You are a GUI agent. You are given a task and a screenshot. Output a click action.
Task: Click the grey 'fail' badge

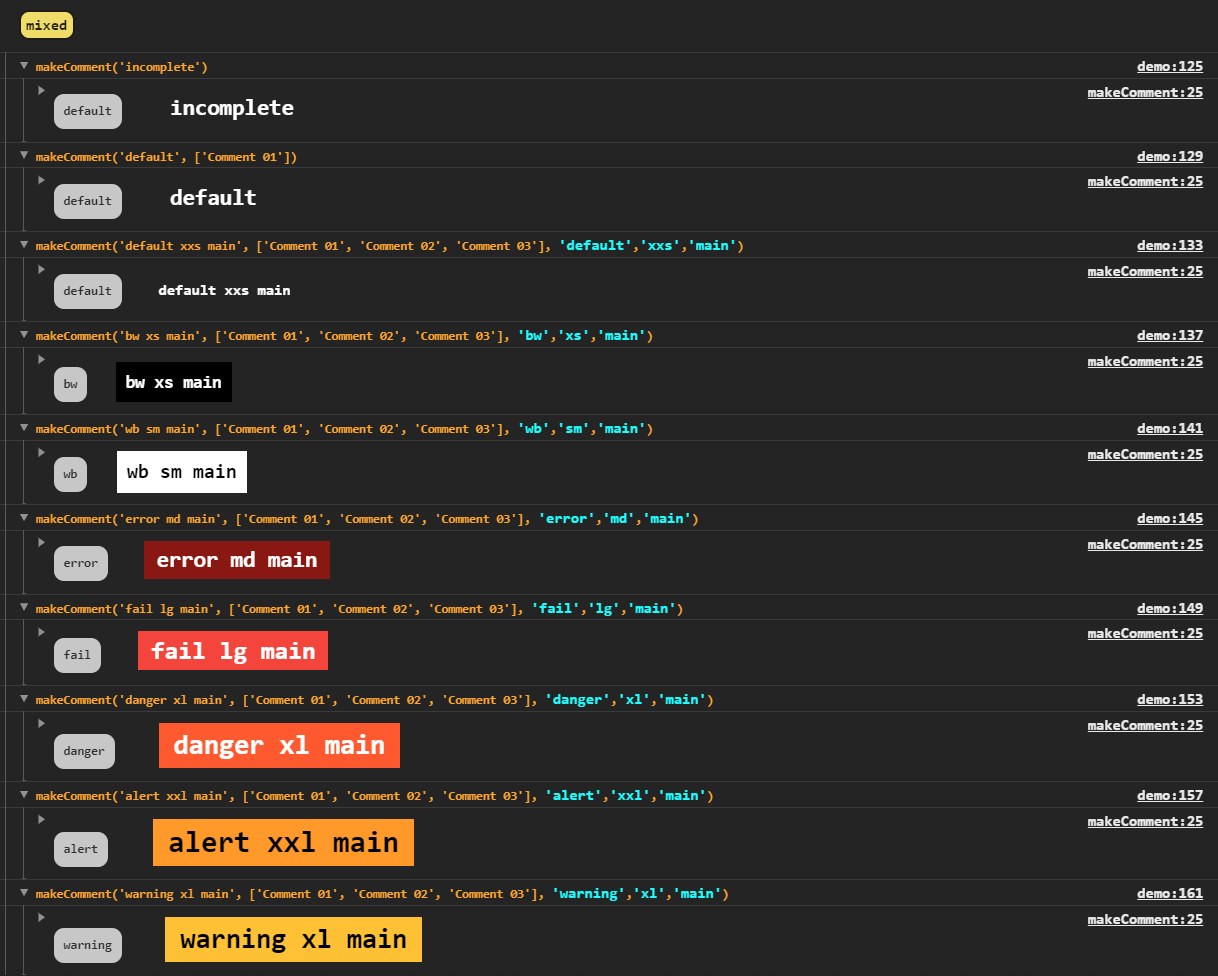coord(77,655)
